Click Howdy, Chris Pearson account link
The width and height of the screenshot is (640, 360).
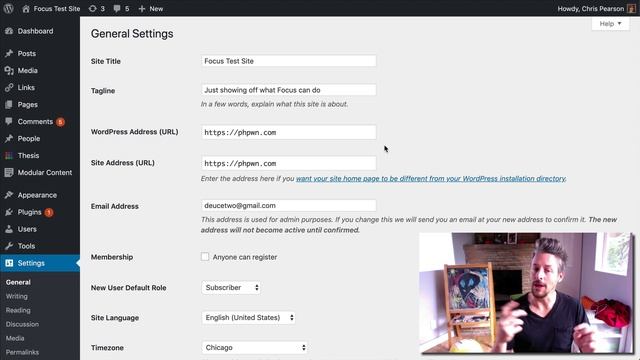tap(591, 9)
